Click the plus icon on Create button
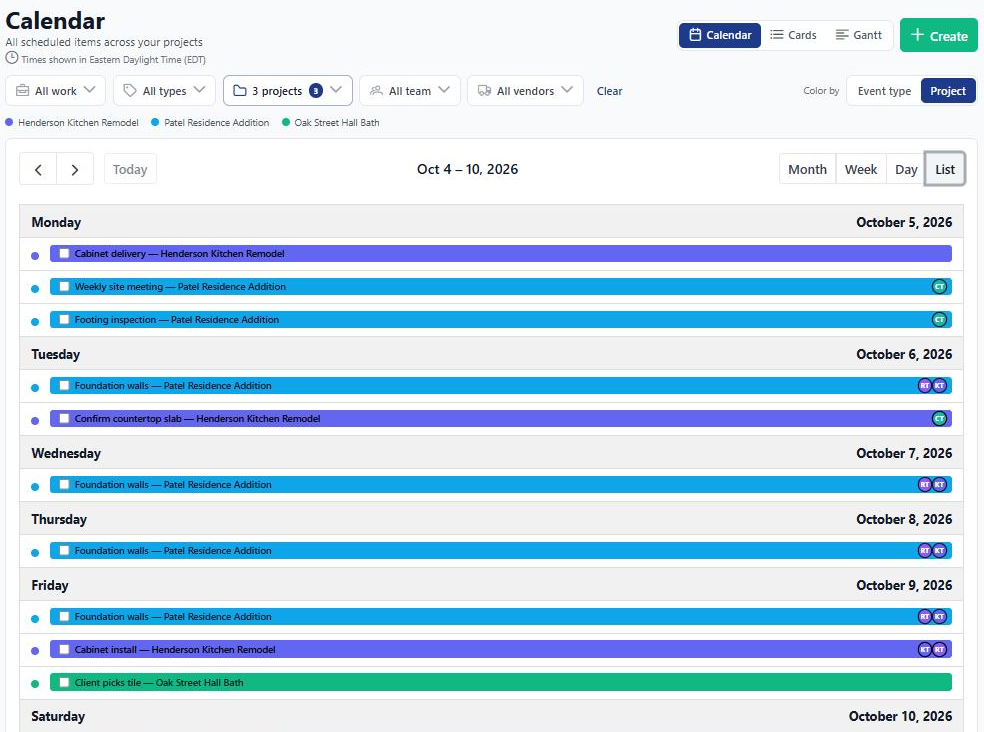 (x=917, y=35)
